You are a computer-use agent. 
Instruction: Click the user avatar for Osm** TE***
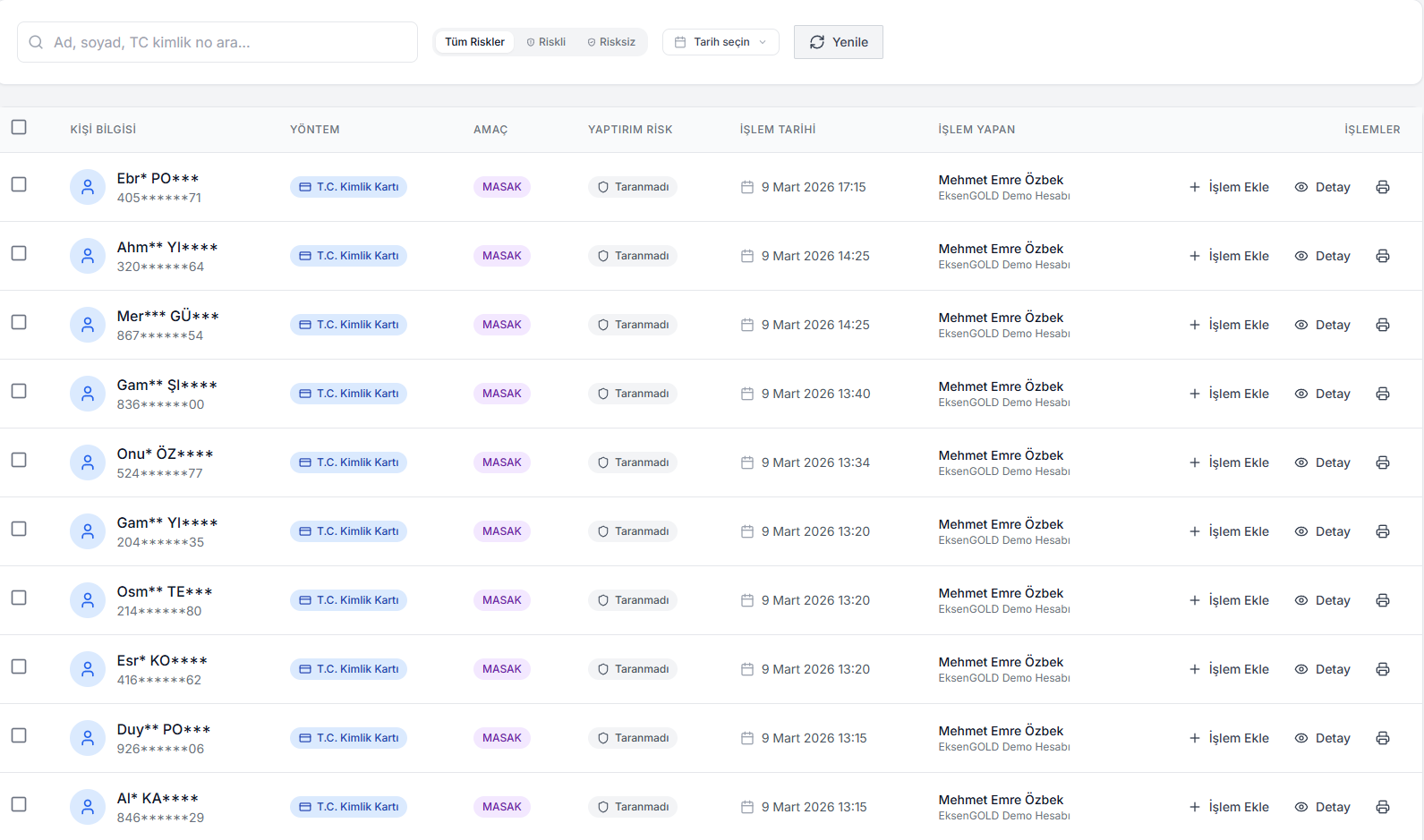point(88,600)
